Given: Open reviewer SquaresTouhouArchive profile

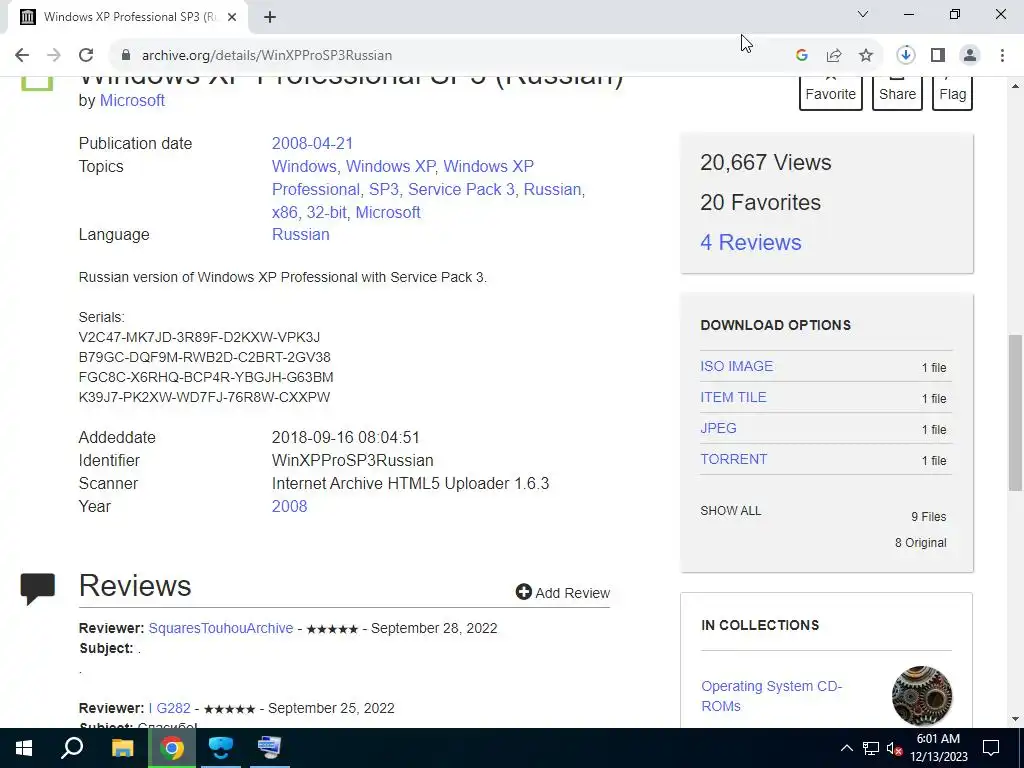Looking at the screenshot, I should [x=221, y=628].
